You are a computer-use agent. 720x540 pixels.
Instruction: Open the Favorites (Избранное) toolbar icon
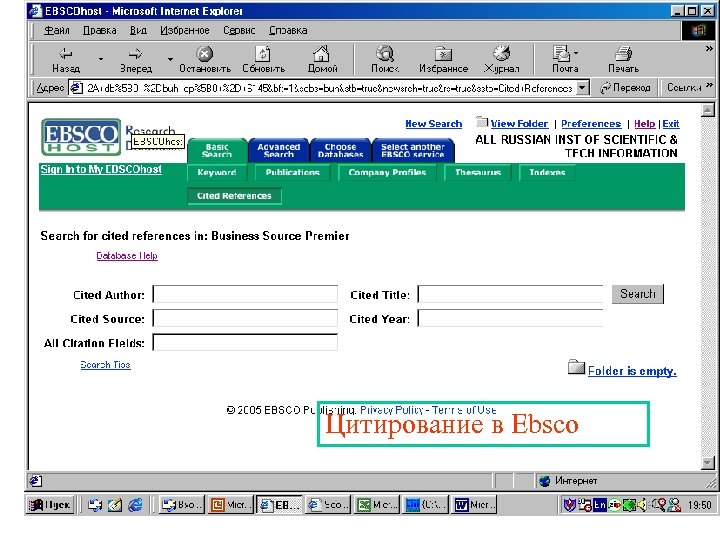(444, 60)
